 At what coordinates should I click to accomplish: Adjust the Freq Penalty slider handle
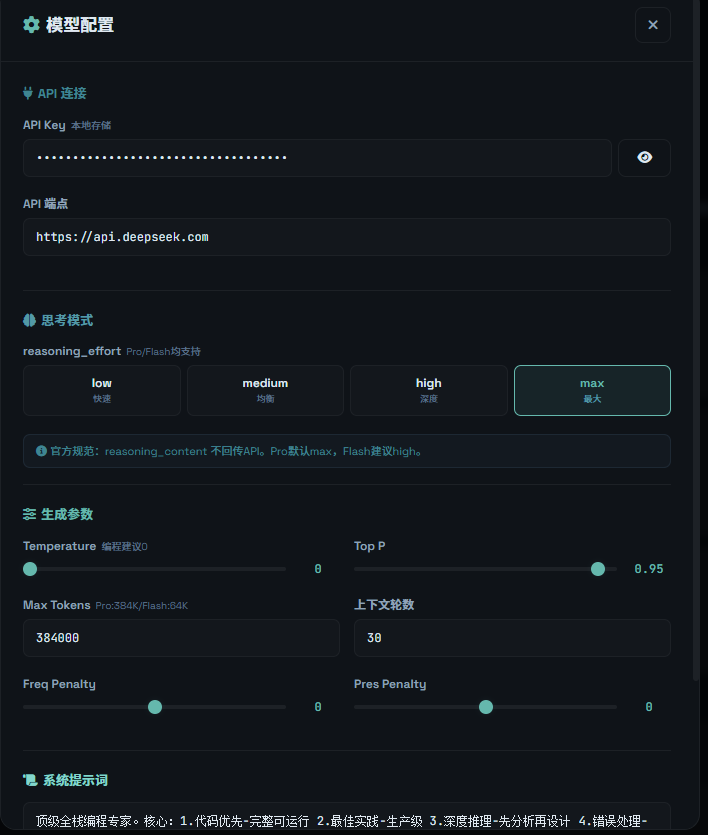click(x=155, y=707)
